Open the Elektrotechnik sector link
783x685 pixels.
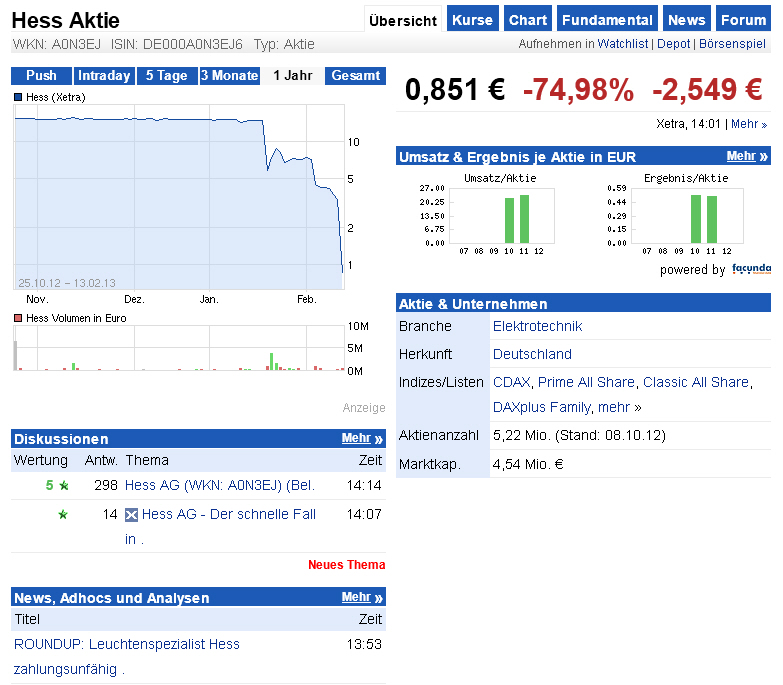pos(537,326)
